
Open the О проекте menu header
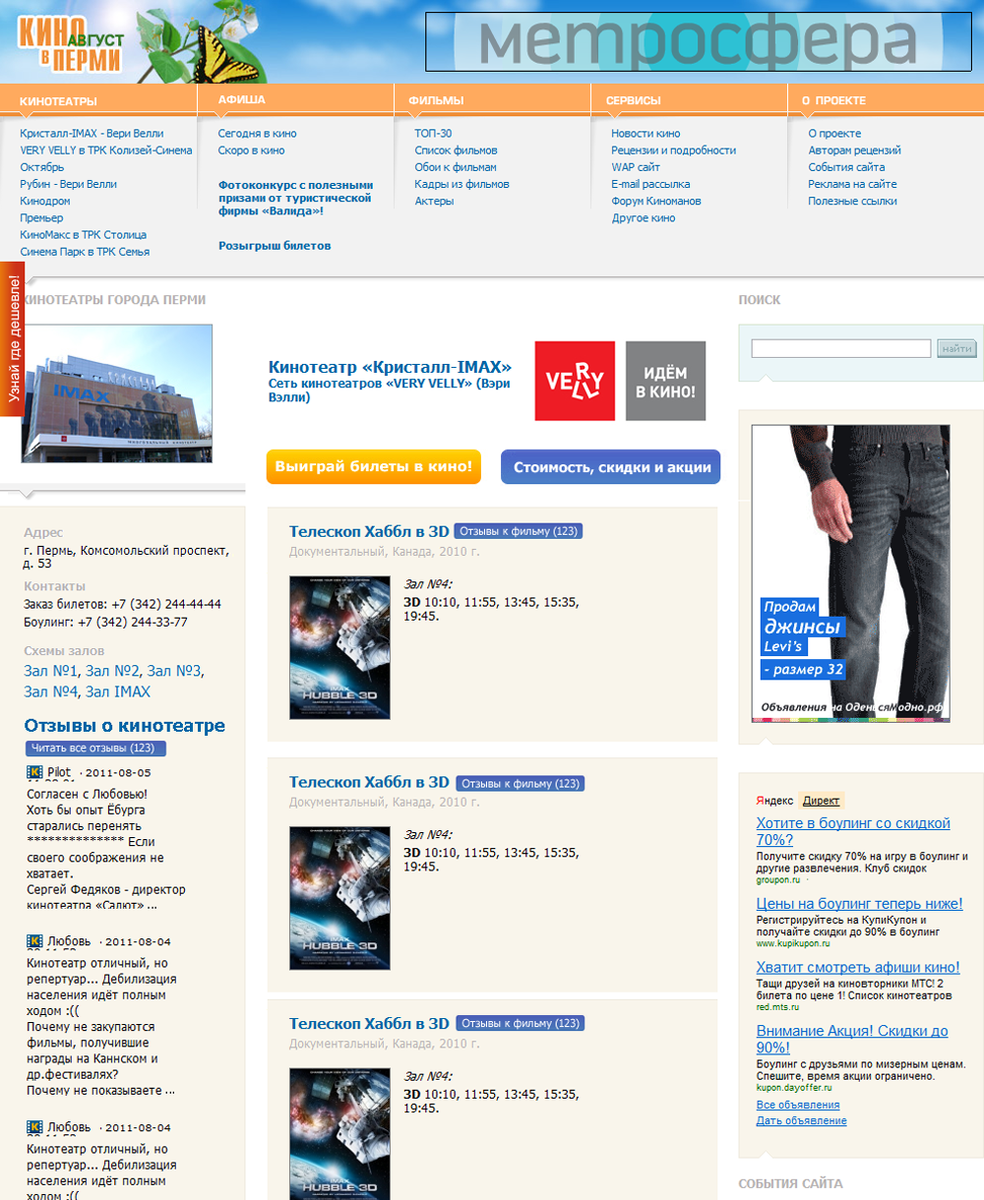833,100
